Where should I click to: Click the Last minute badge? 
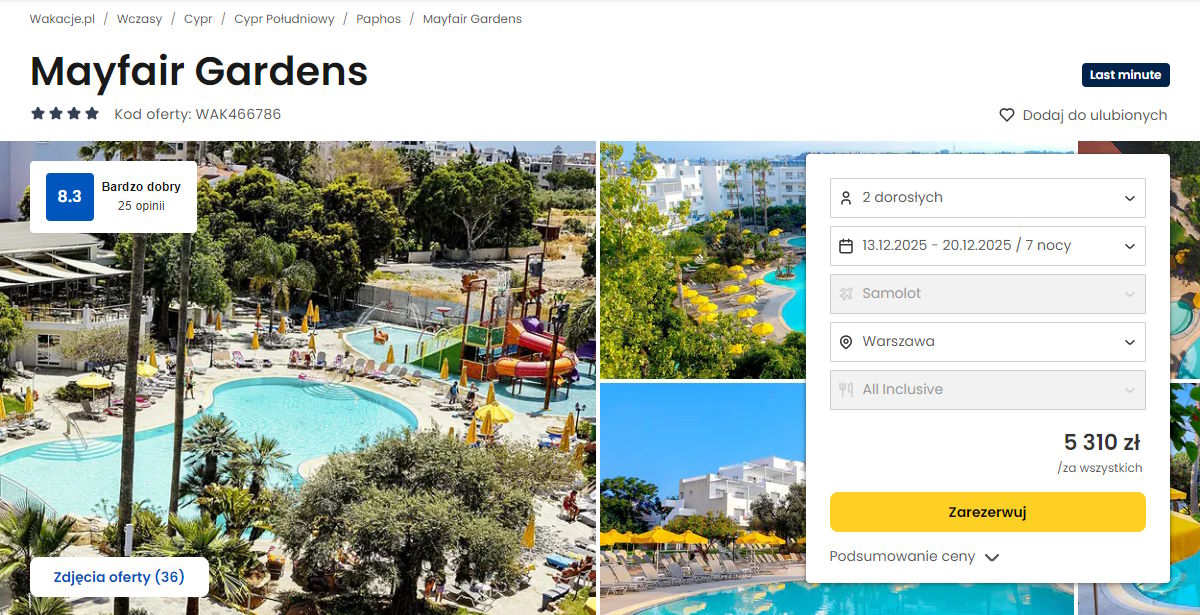pos(1126,75)
